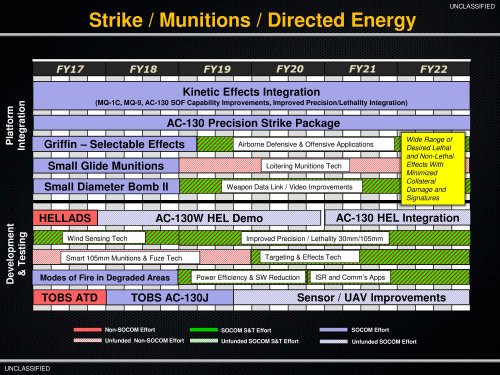Click the red Non-SOCOM Effort legend swatch
The width and height of the screenshot is (500, 375).
[88, 330]
